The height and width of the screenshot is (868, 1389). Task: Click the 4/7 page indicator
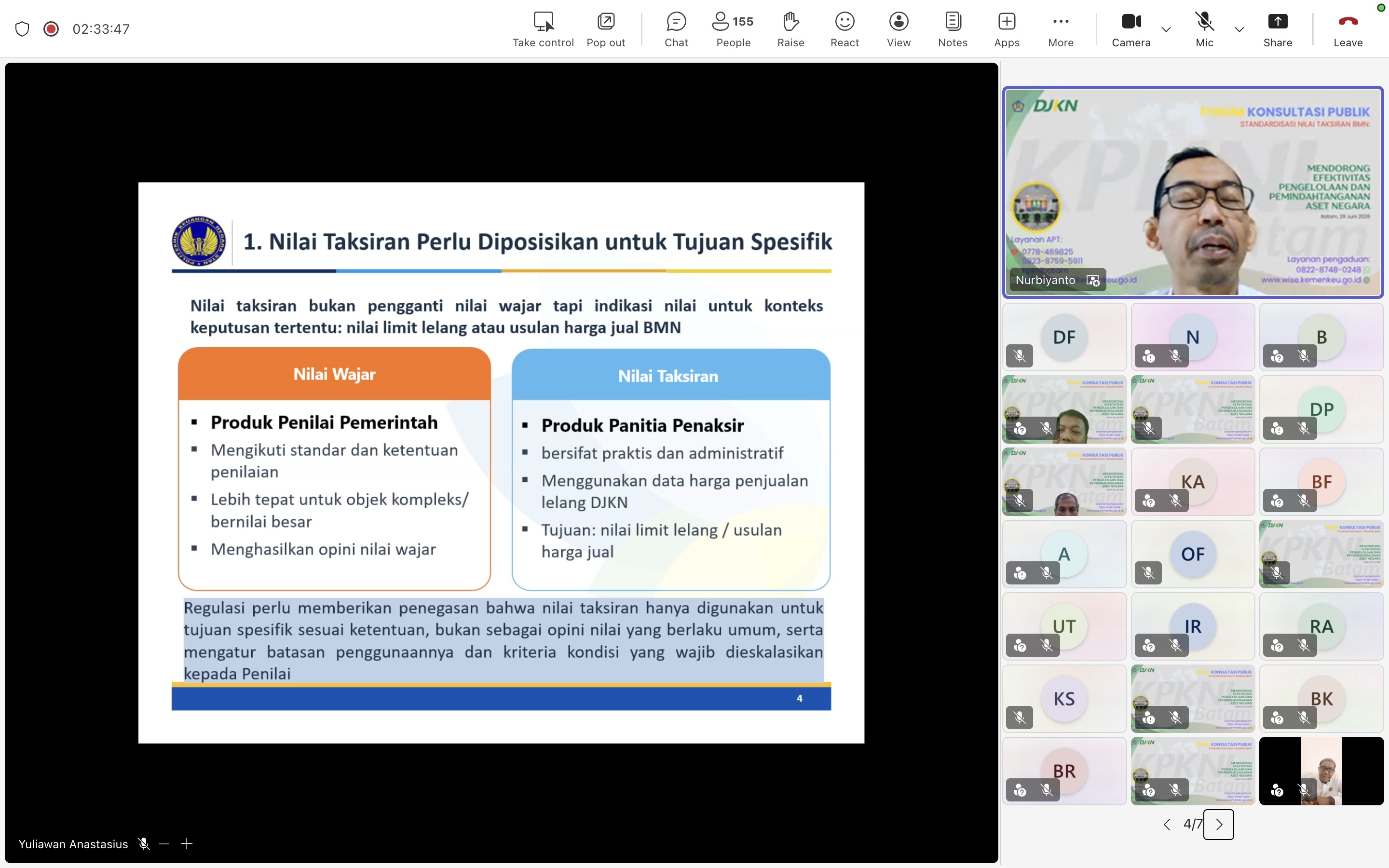click(1192, 825)
